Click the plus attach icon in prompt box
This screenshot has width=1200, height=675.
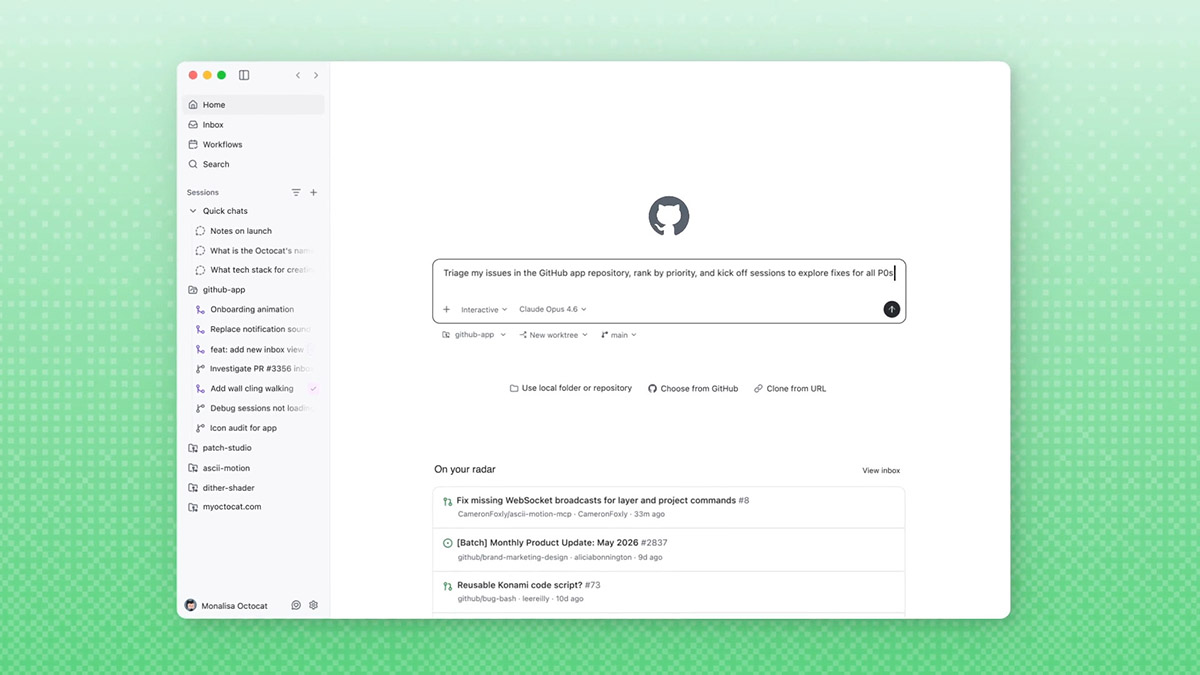447,310
